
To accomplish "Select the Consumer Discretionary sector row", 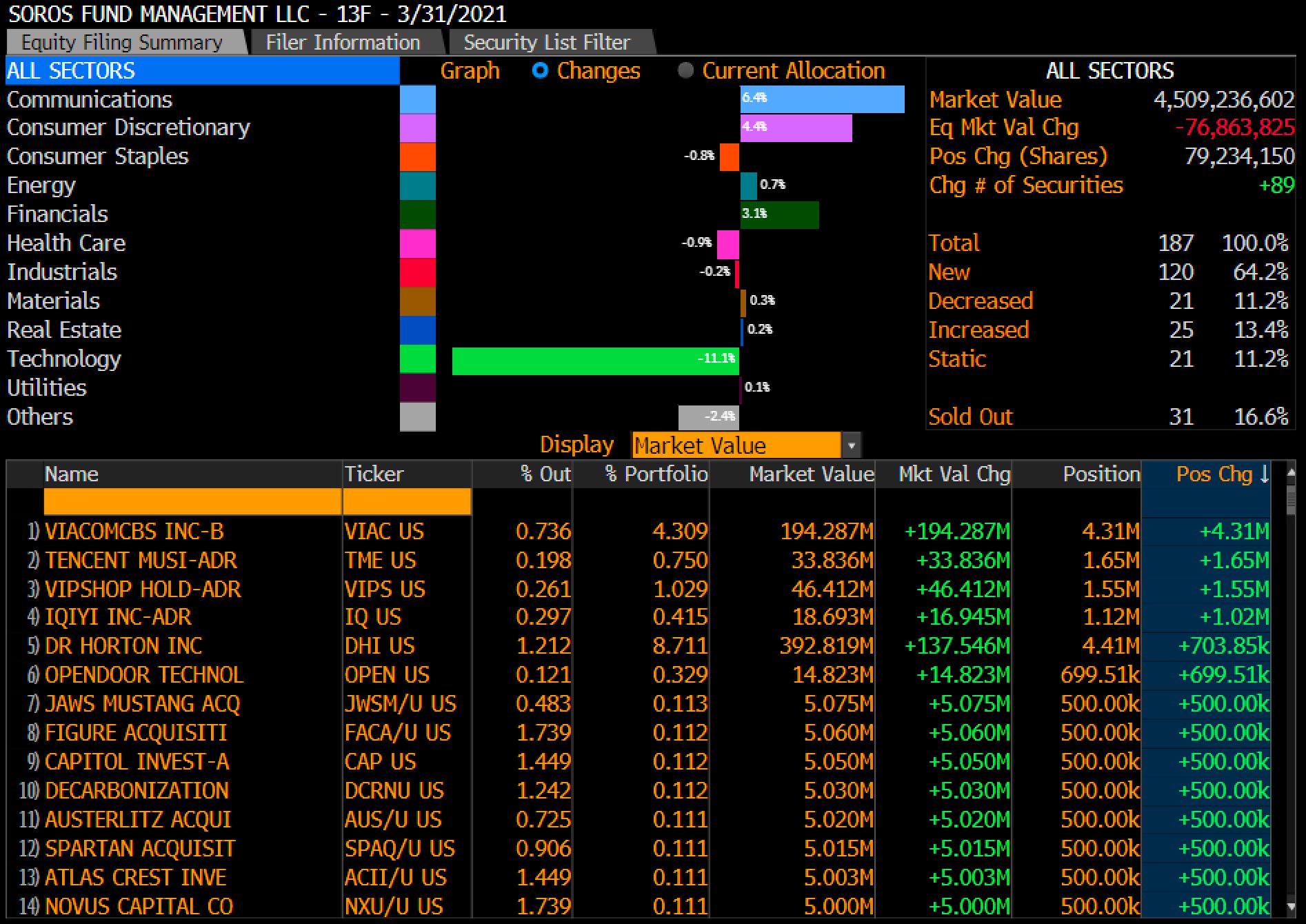I will point(203,128).
